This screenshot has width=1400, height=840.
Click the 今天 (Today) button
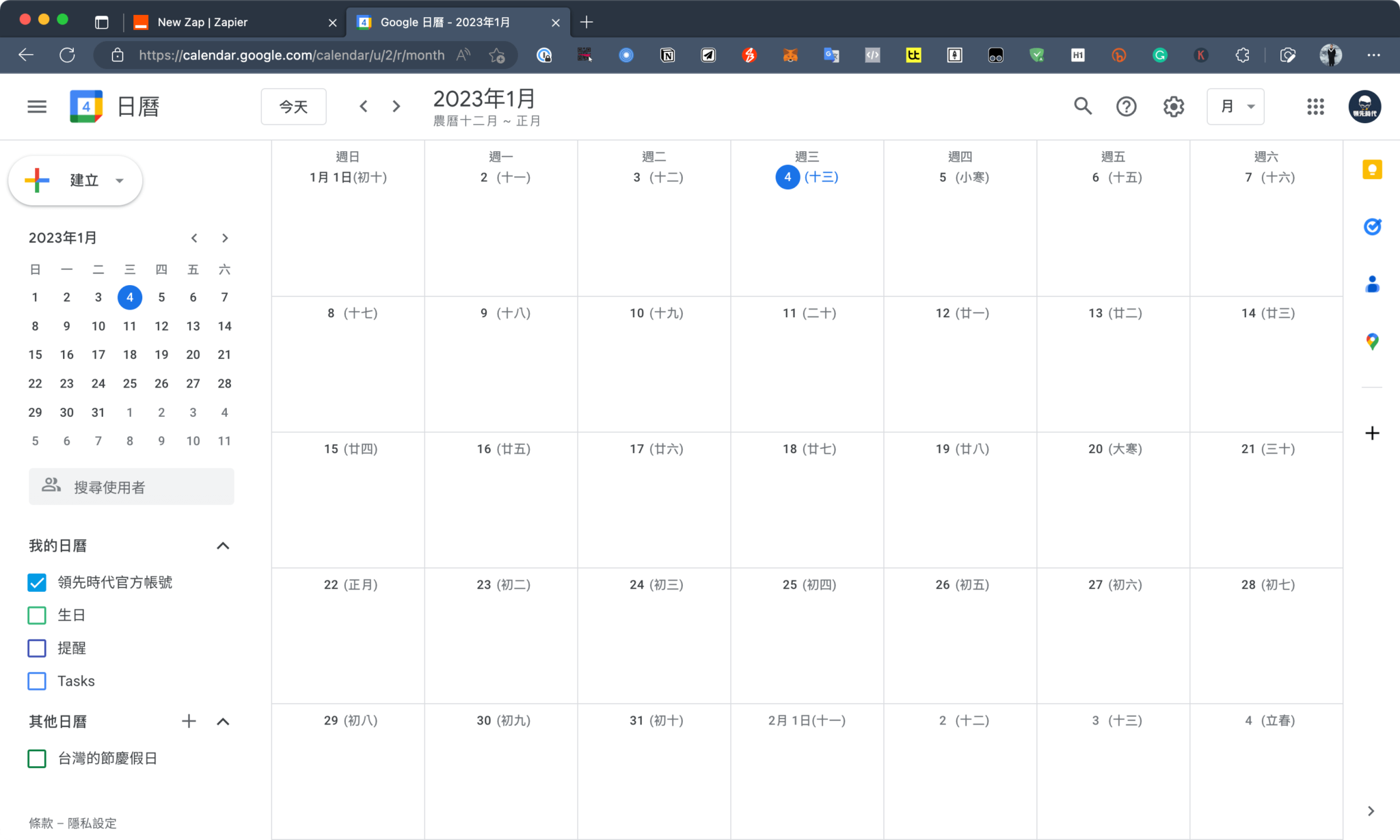[x=293, y=106]
